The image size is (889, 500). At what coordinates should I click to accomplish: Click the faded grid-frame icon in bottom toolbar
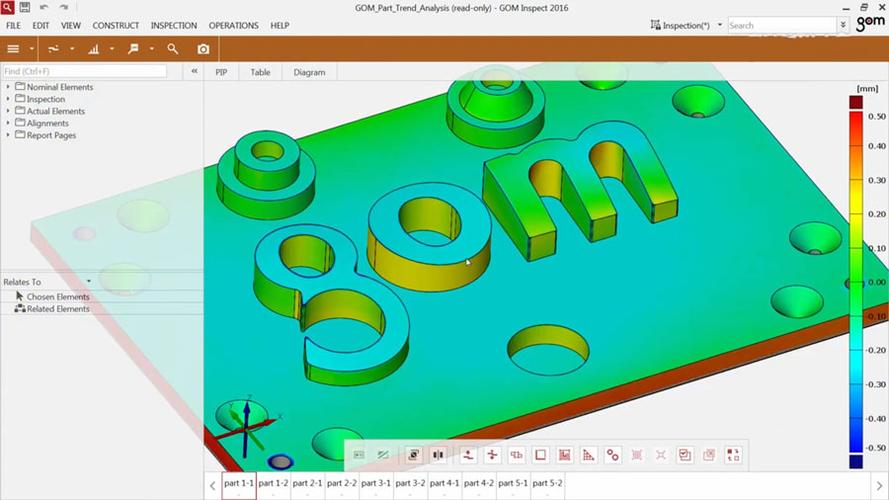(x=637, y=455)
